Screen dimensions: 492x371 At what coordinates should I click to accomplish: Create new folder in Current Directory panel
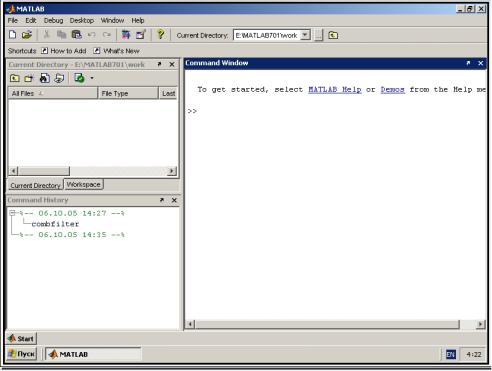click(x=29, y=78)
